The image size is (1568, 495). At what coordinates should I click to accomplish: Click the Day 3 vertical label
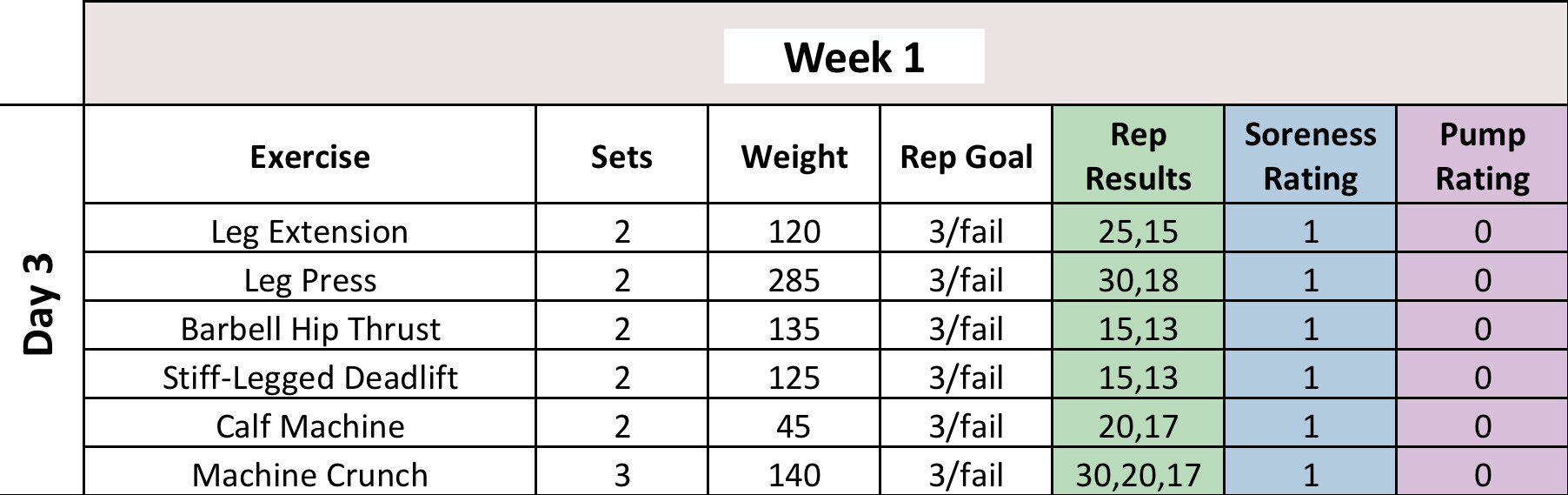coord(40,304)
